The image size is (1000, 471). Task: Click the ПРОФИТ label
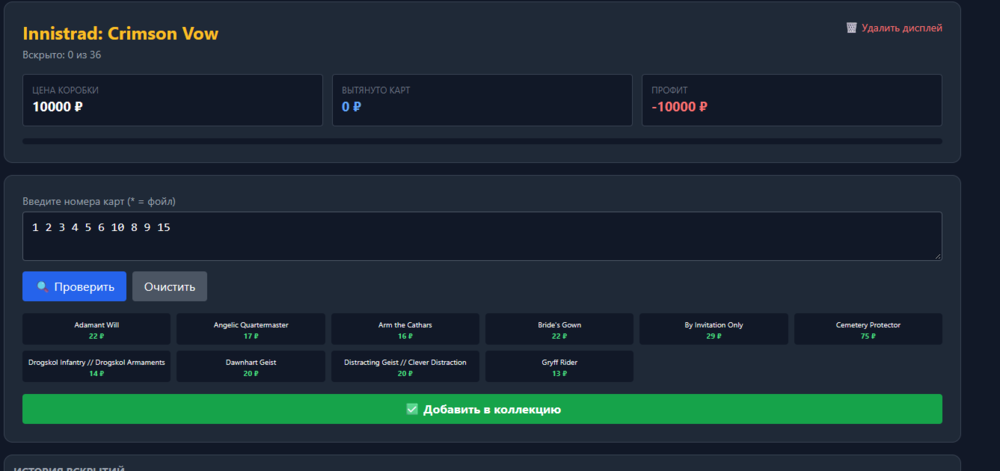point(670,91)
